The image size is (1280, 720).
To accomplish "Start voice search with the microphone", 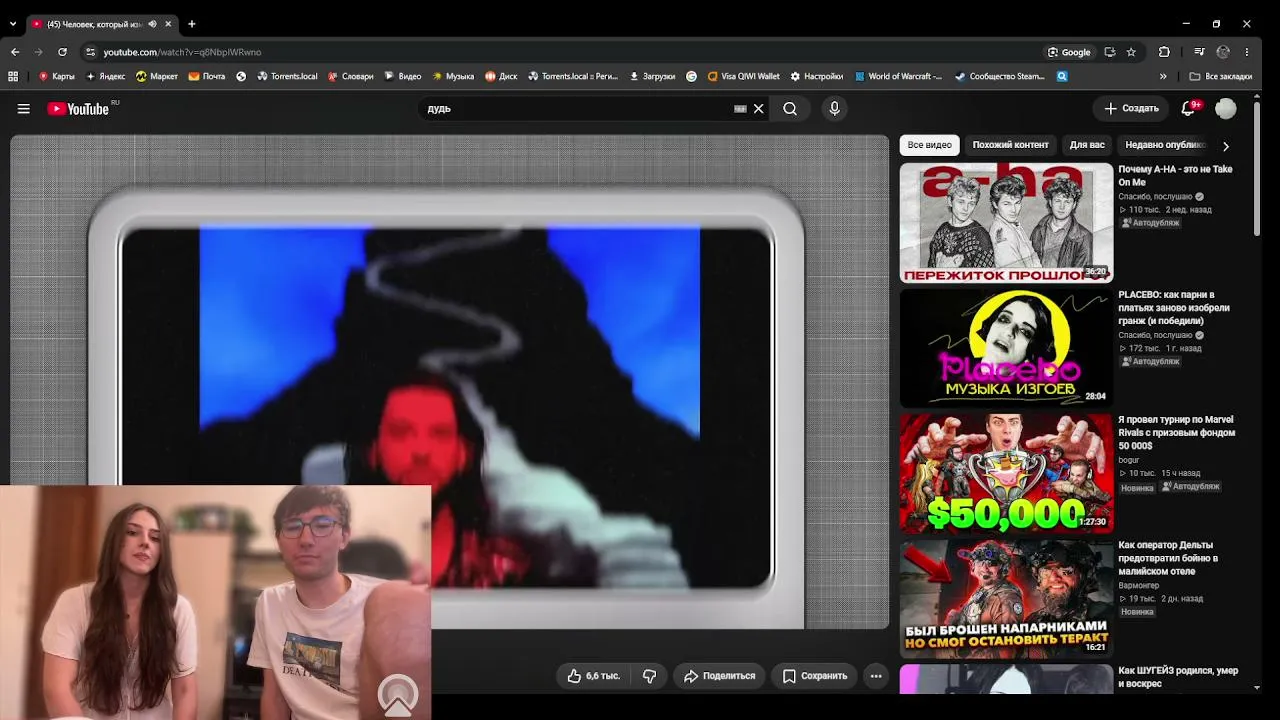I will click(x=835, y=109).
